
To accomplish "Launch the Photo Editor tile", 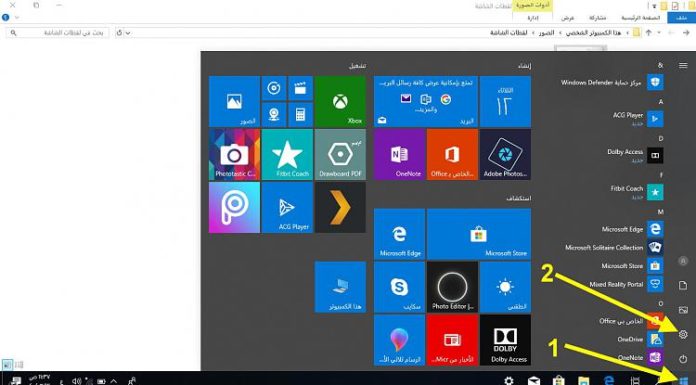I will [x=452, y=287].
